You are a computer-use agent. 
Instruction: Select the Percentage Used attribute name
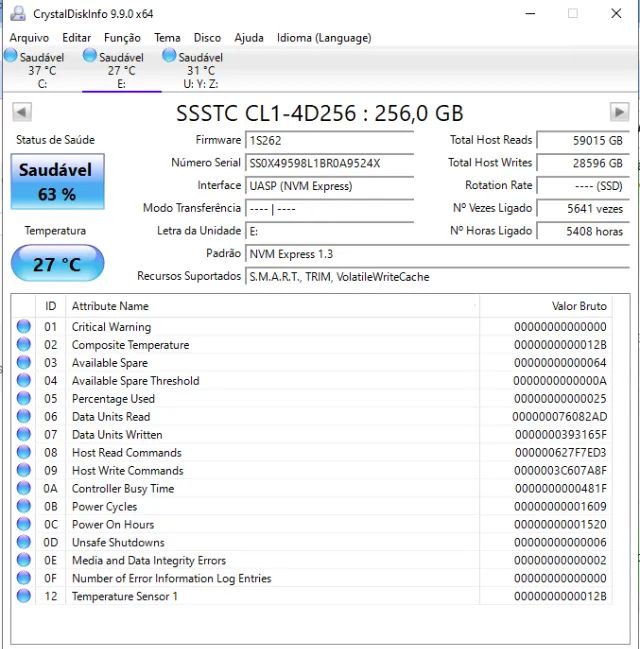click(113, 399)
